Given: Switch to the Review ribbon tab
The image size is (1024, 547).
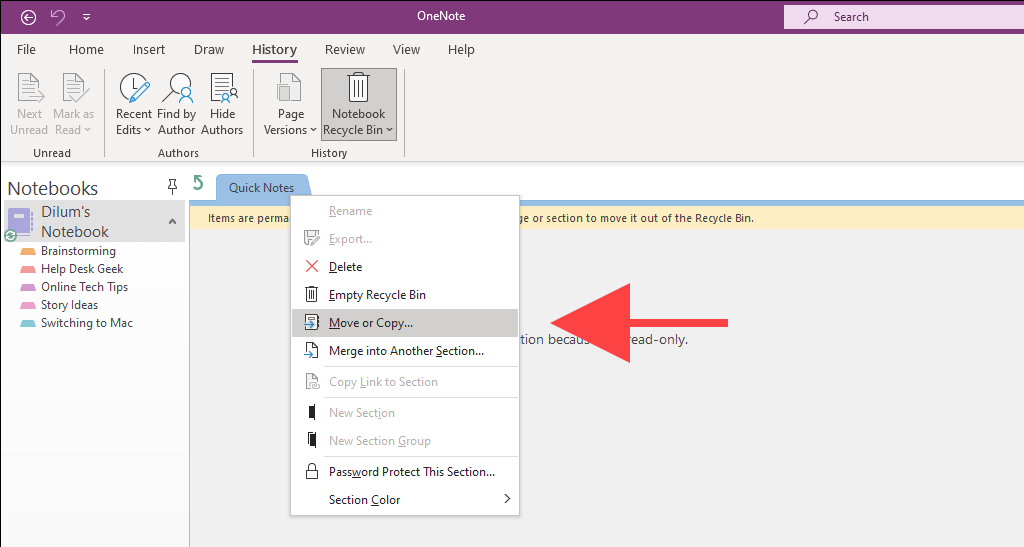Looking at the screenshot, I should tap(345, 50).
